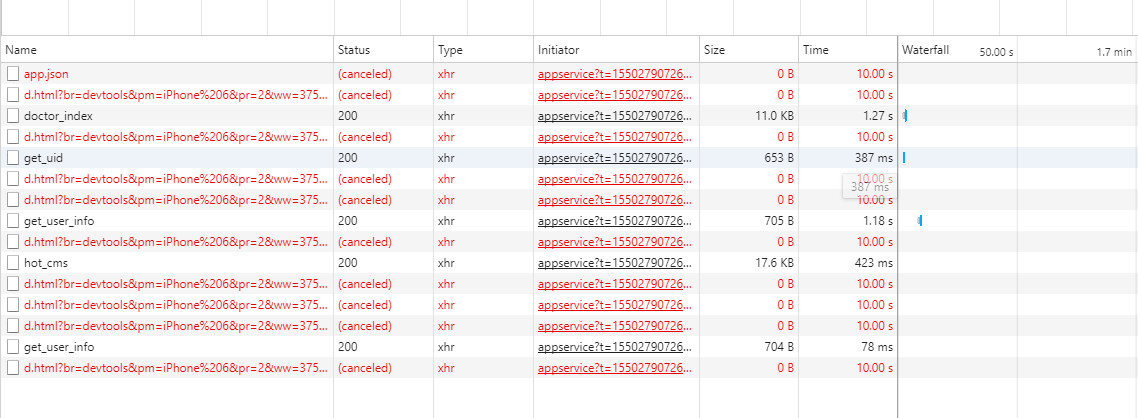Image resolution: width=1138 pixels, height=418 pixels.
Task: Click the file icon beside app.json
Action: tap(13, 74)
